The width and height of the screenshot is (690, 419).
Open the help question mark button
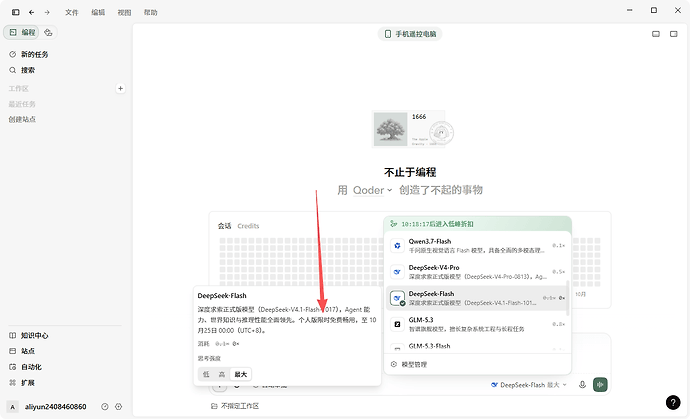coord(673,402)
